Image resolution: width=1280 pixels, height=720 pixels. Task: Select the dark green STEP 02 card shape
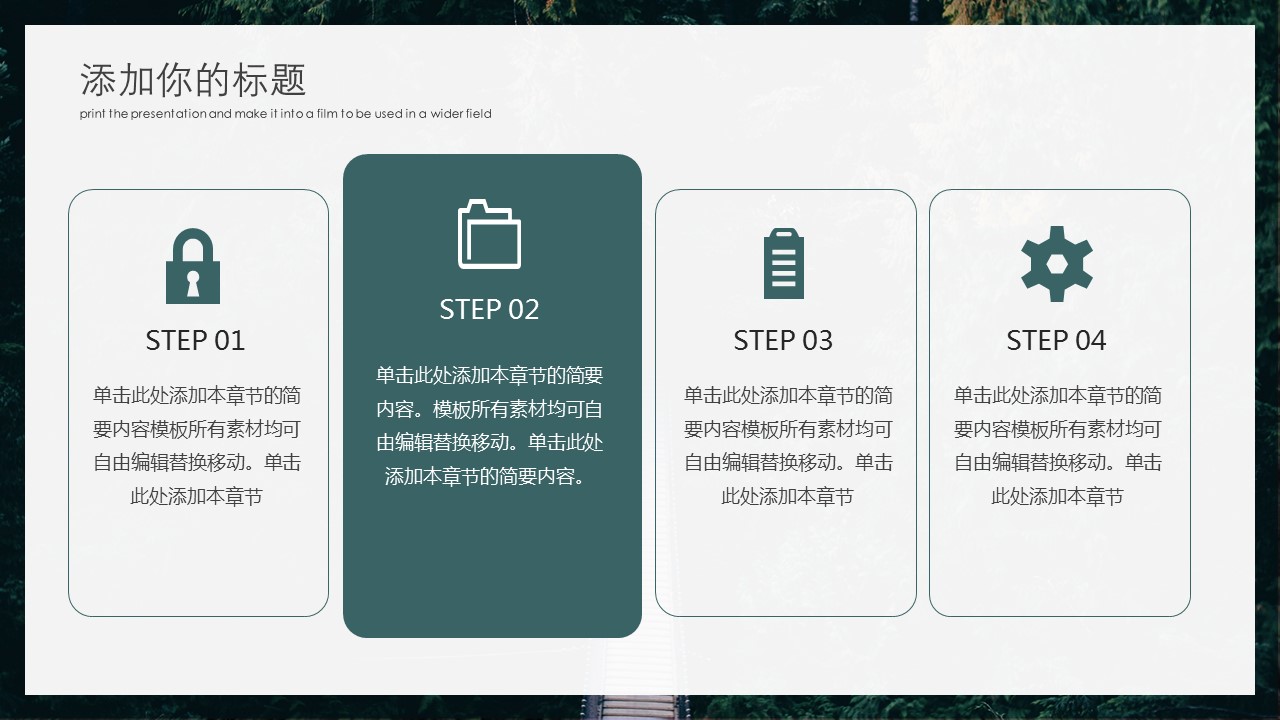[x=492, y=570]
